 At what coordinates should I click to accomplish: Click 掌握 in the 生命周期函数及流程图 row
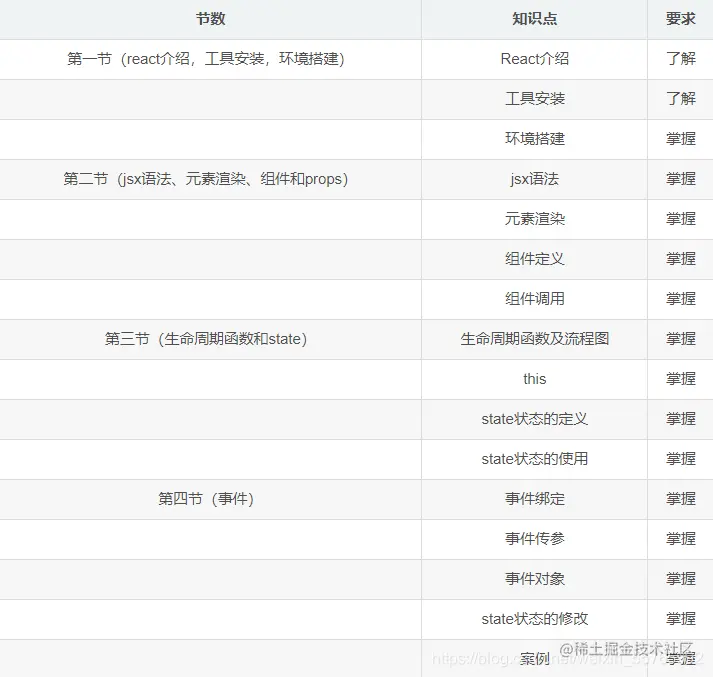[680, 339]
